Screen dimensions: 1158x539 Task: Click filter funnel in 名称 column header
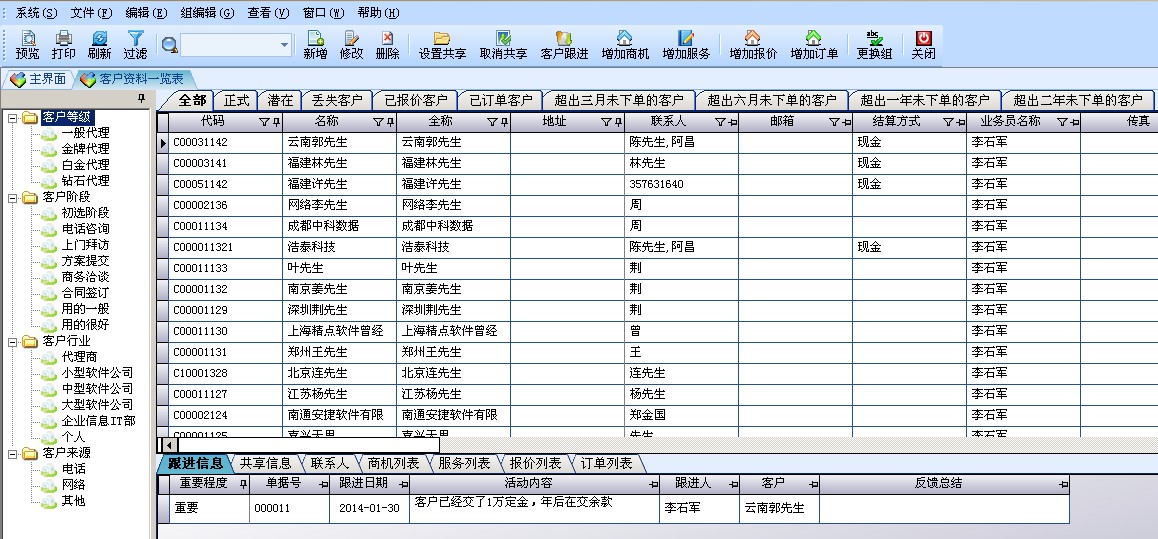tap(378, 122)
